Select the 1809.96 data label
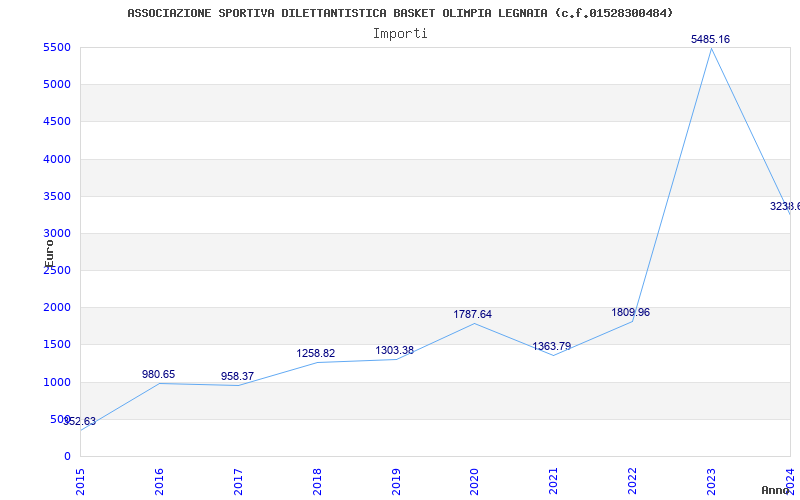This screenshot has width=800, height=500. 631,312
